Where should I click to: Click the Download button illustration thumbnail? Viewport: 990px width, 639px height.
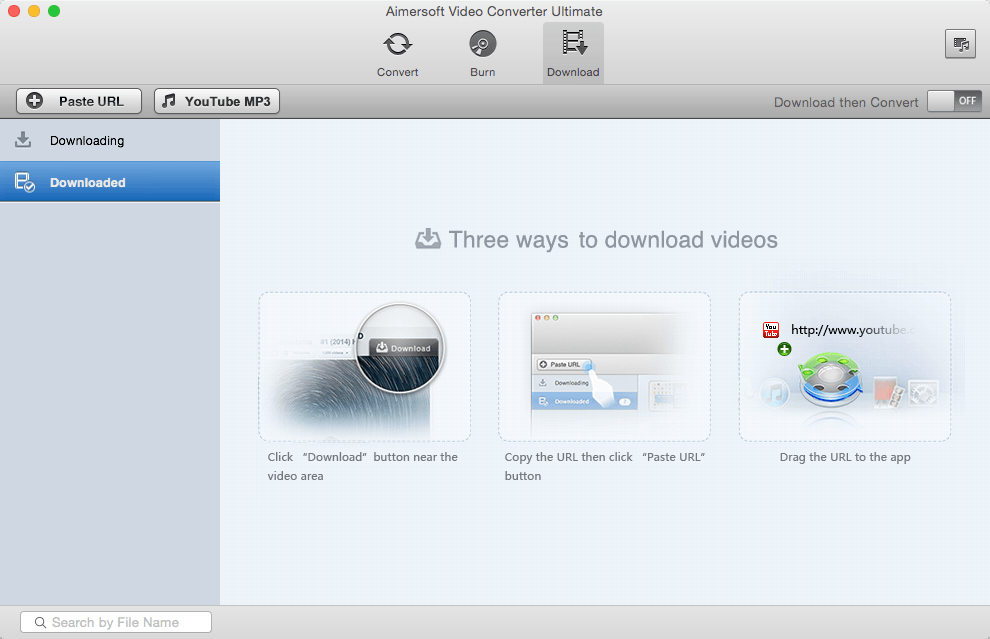364,366
